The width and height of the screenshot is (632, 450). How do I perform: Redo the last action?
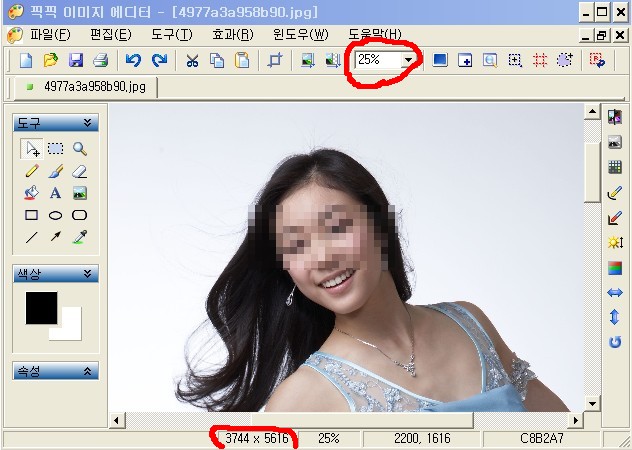[x=160, y=60]
